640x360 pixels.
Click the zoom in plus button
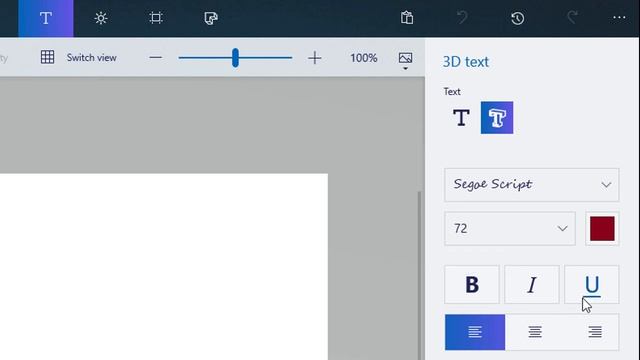[x=314, y=58]
